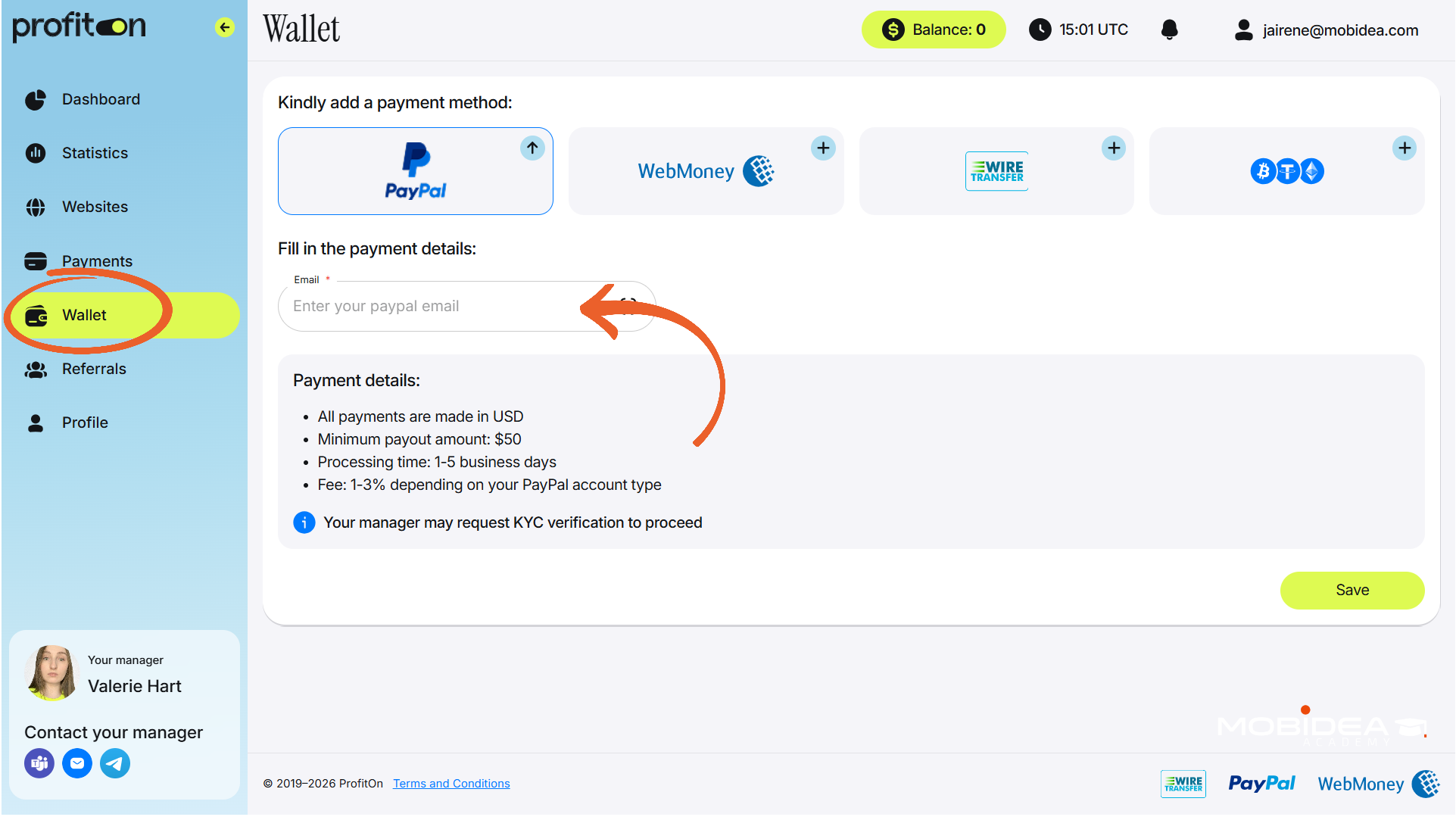Open the Terms and Conditions link
This screenshot has height=817, width=1456.
451,783
